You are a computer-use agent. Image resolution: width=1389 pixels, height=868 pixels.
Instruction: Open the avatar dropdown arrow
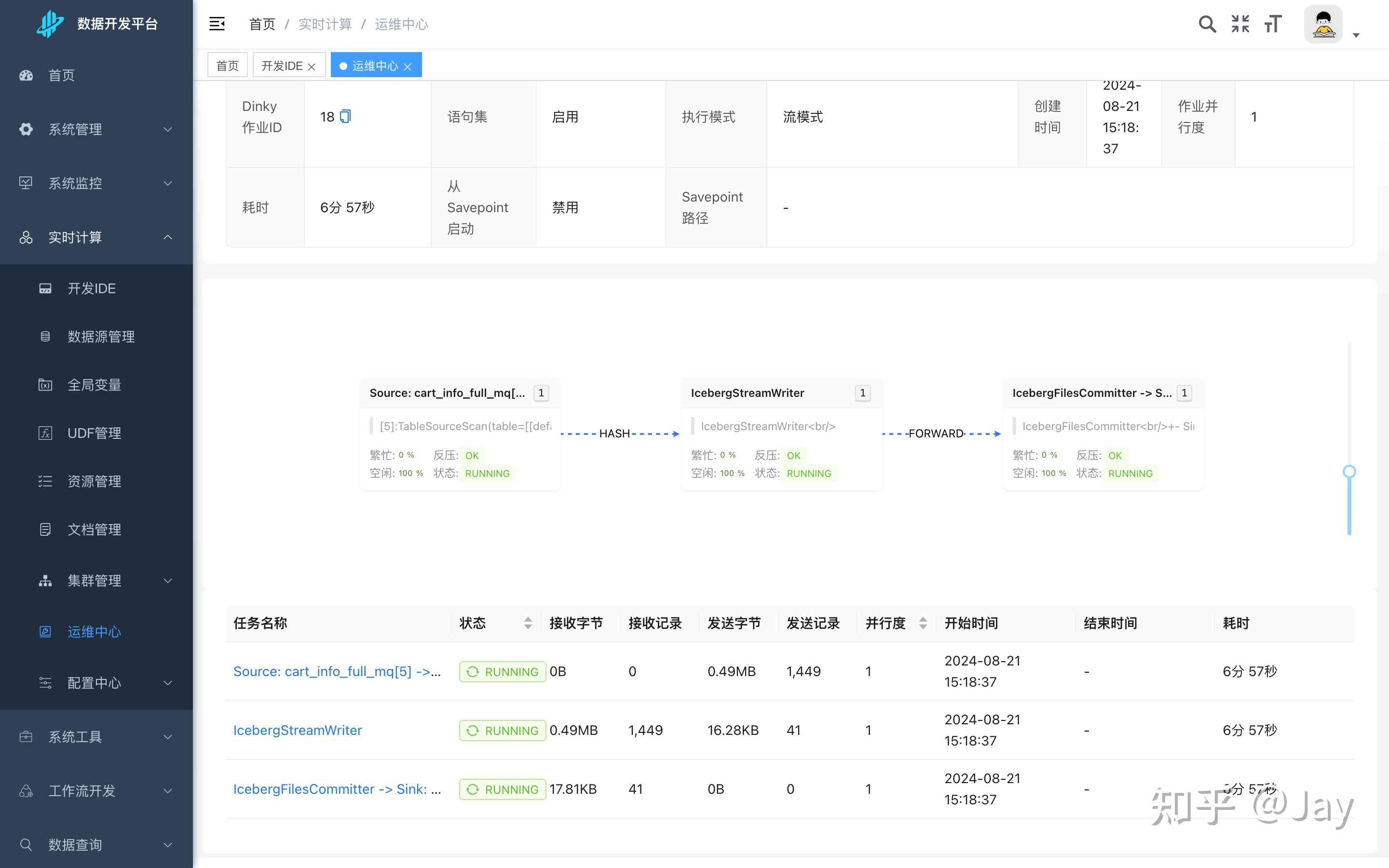point(1357,36)
